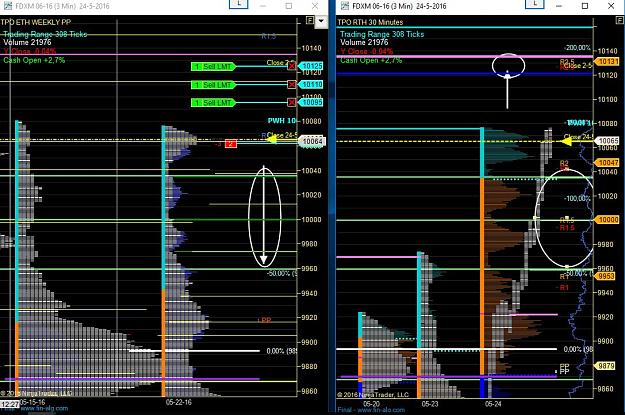Toggle the L link button in right window
The image size is (625, 415).
point(535,4)
